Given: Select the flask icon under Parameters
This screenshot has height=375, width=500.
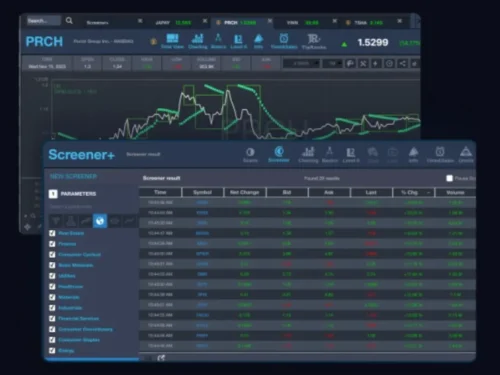Looking at the screenshot, I should [71, 221].
